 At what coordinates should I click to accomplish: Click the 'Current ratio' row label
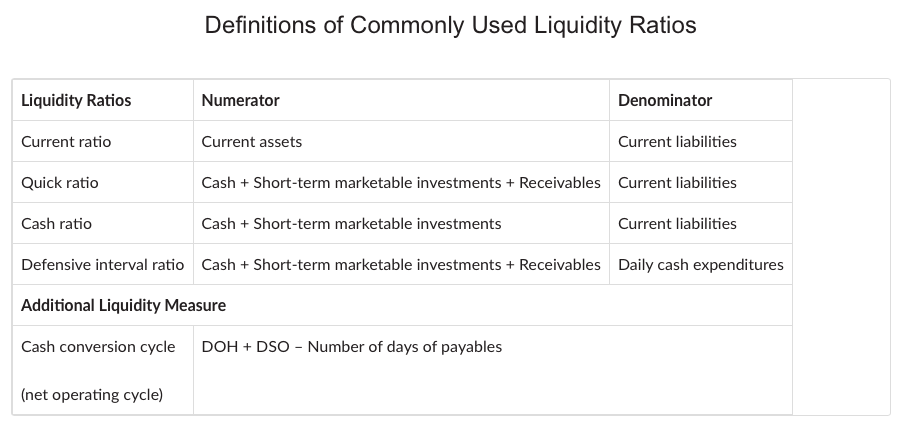[66, 142]
